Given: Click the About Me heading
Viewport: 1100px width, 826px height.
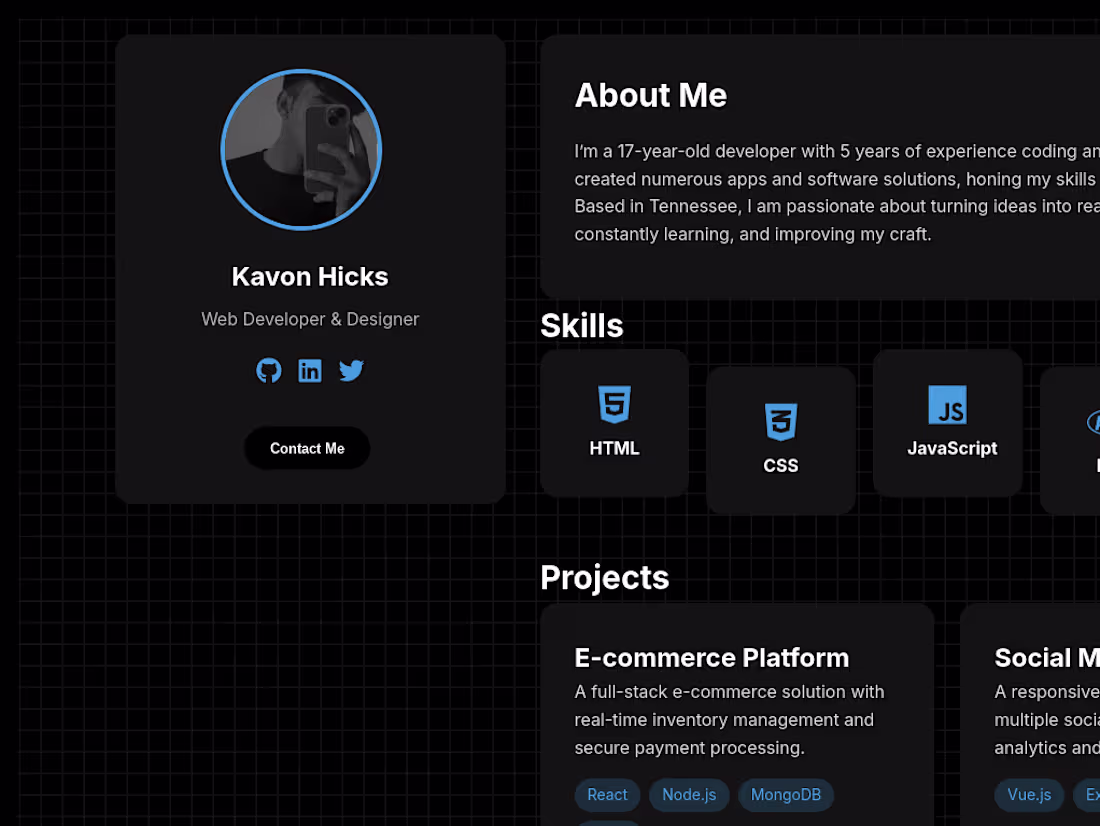Looking at the screenshot, I should pyautogui.click(x=651, y=95).
